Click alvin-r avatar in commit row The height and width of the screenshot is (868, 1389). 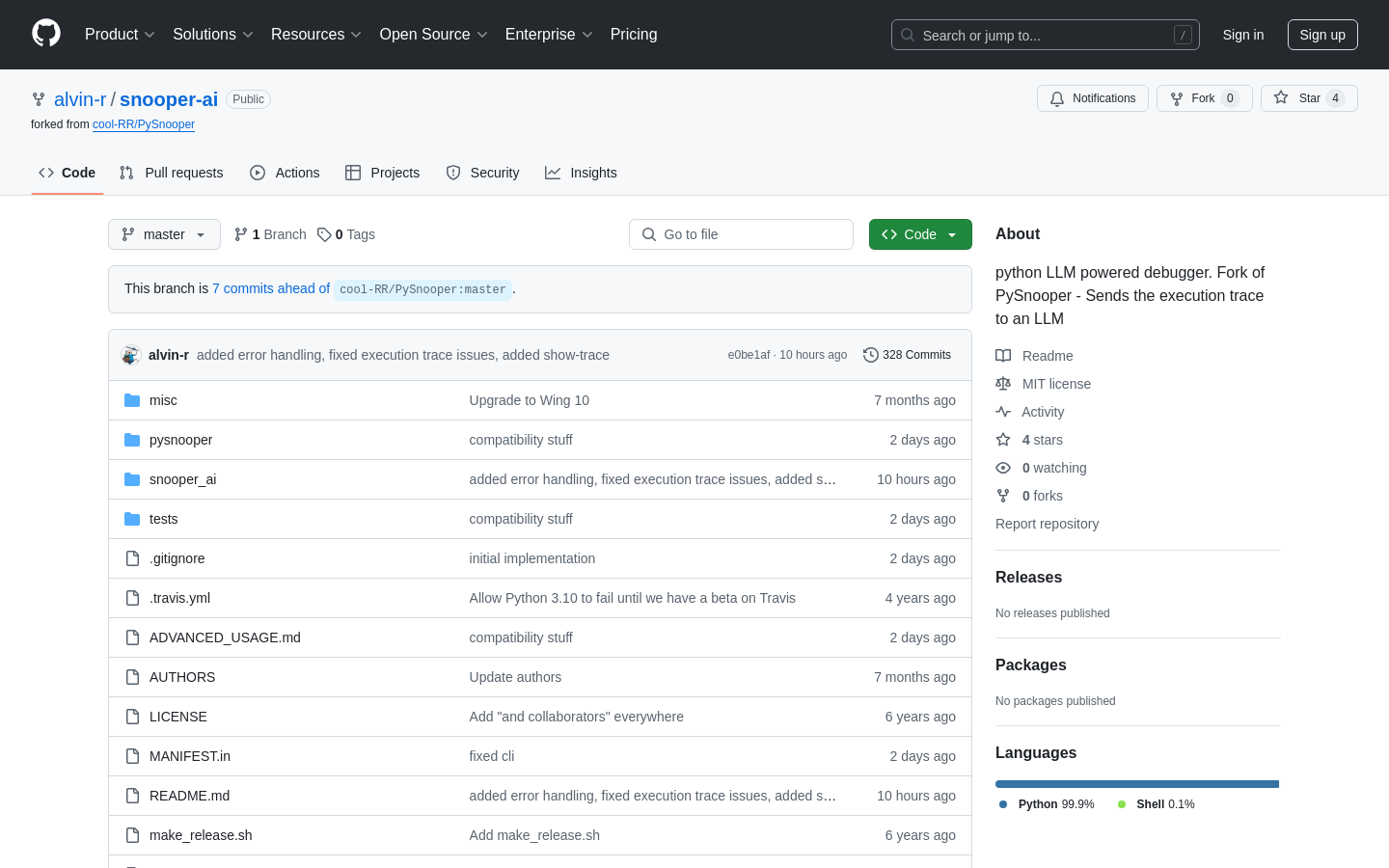tap(131, 355)
